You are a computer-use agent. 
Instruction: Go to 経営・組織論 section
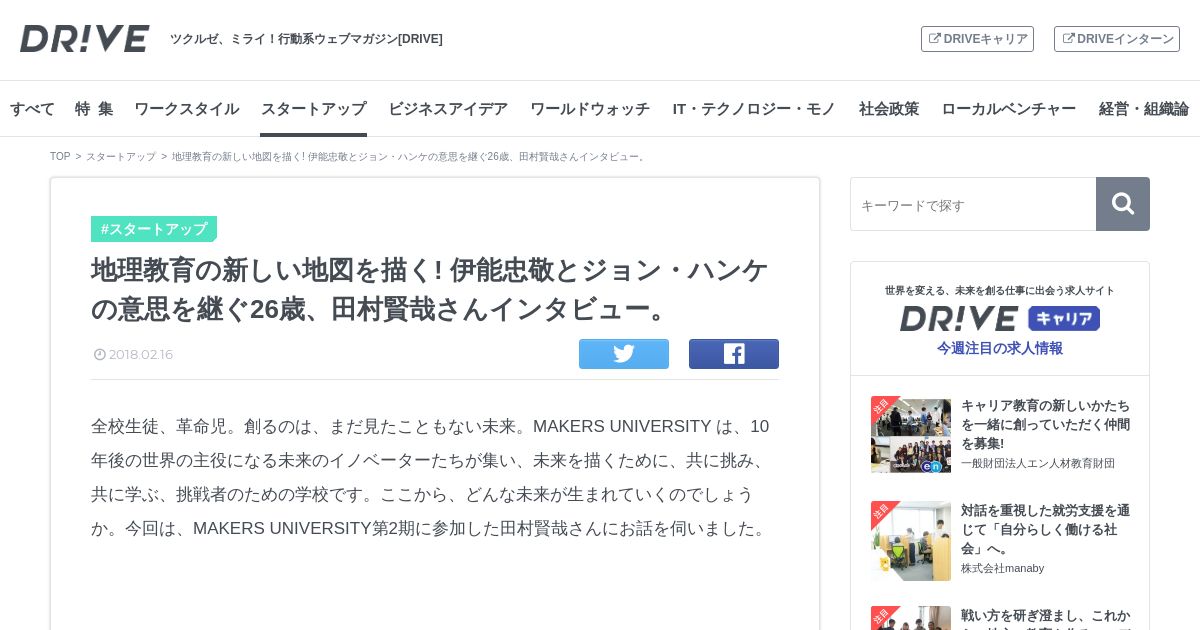[x=1144, y=109]
